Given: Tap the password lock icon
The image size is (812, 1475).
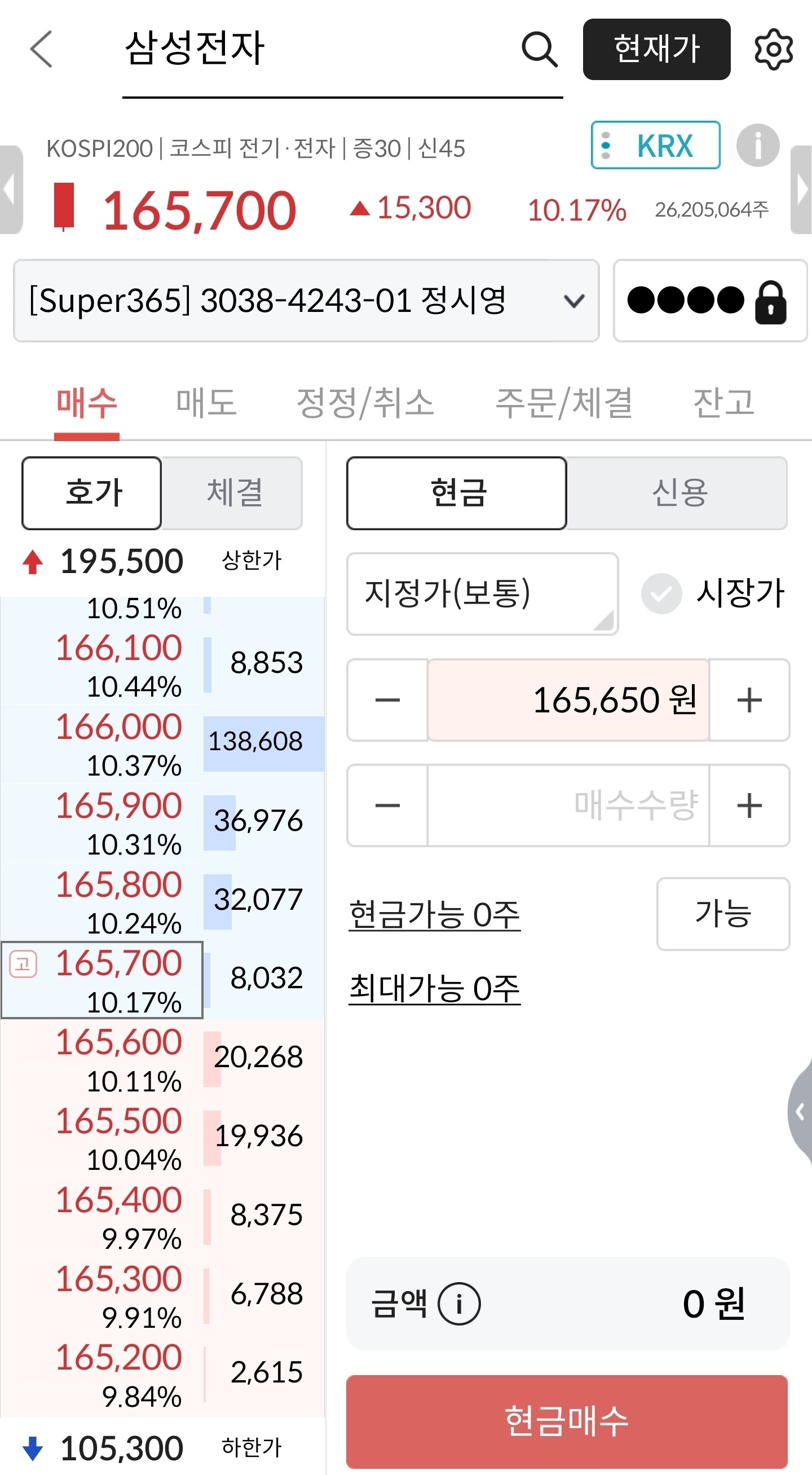Looking at the screenshot, I should 770,302.
